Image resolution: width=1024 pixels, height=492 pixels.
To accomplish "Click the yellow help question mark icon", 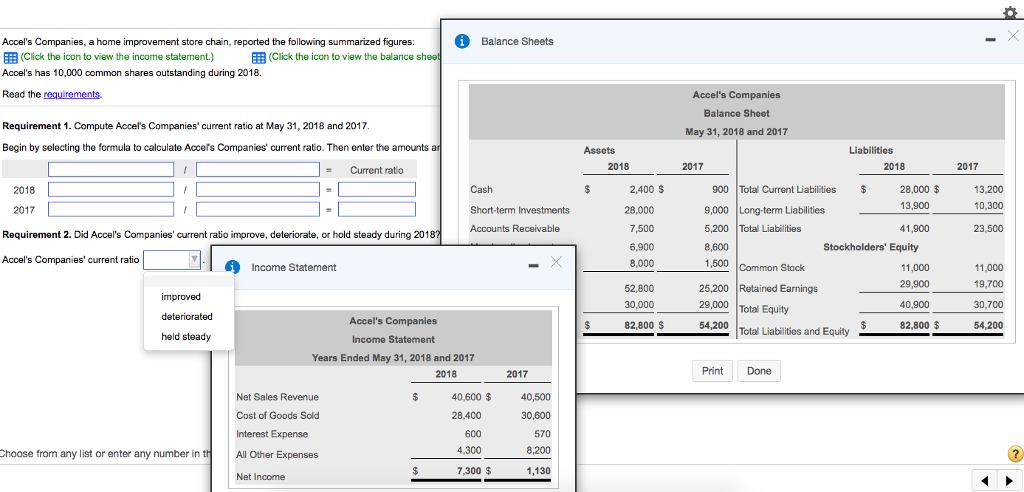I will click(1014, 455).
